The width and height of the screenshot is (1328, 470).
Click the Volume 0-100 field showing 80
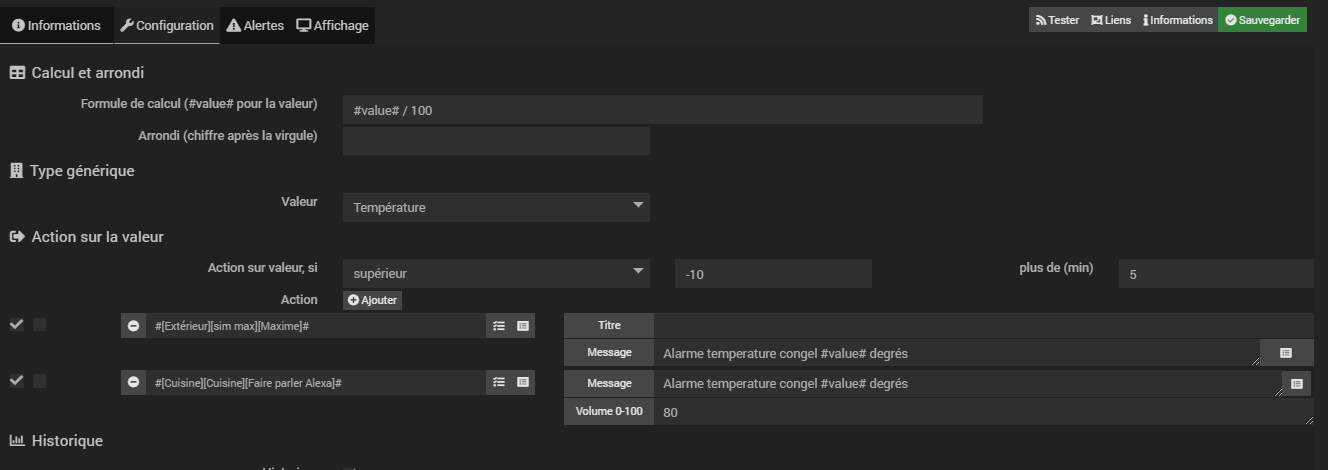click(980, 411)
